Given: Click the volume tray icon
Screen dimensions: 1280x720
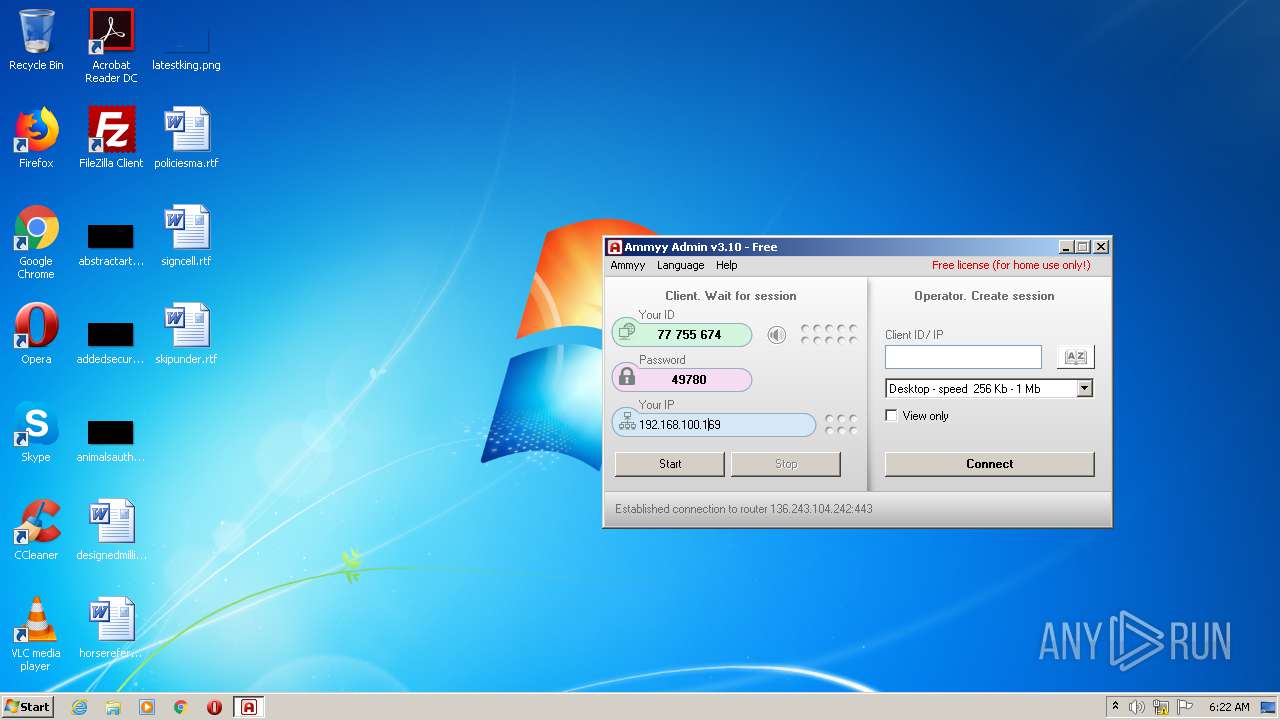Looking at the screenshot, I should (1137, 707).
